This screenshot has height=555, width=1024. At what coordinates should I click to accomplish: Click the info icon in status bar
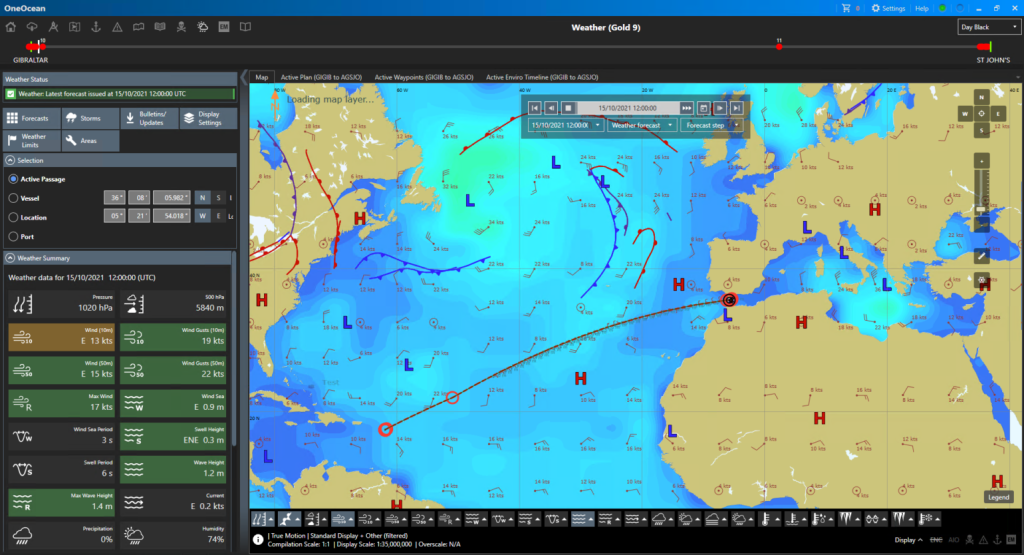click(258, 538)
